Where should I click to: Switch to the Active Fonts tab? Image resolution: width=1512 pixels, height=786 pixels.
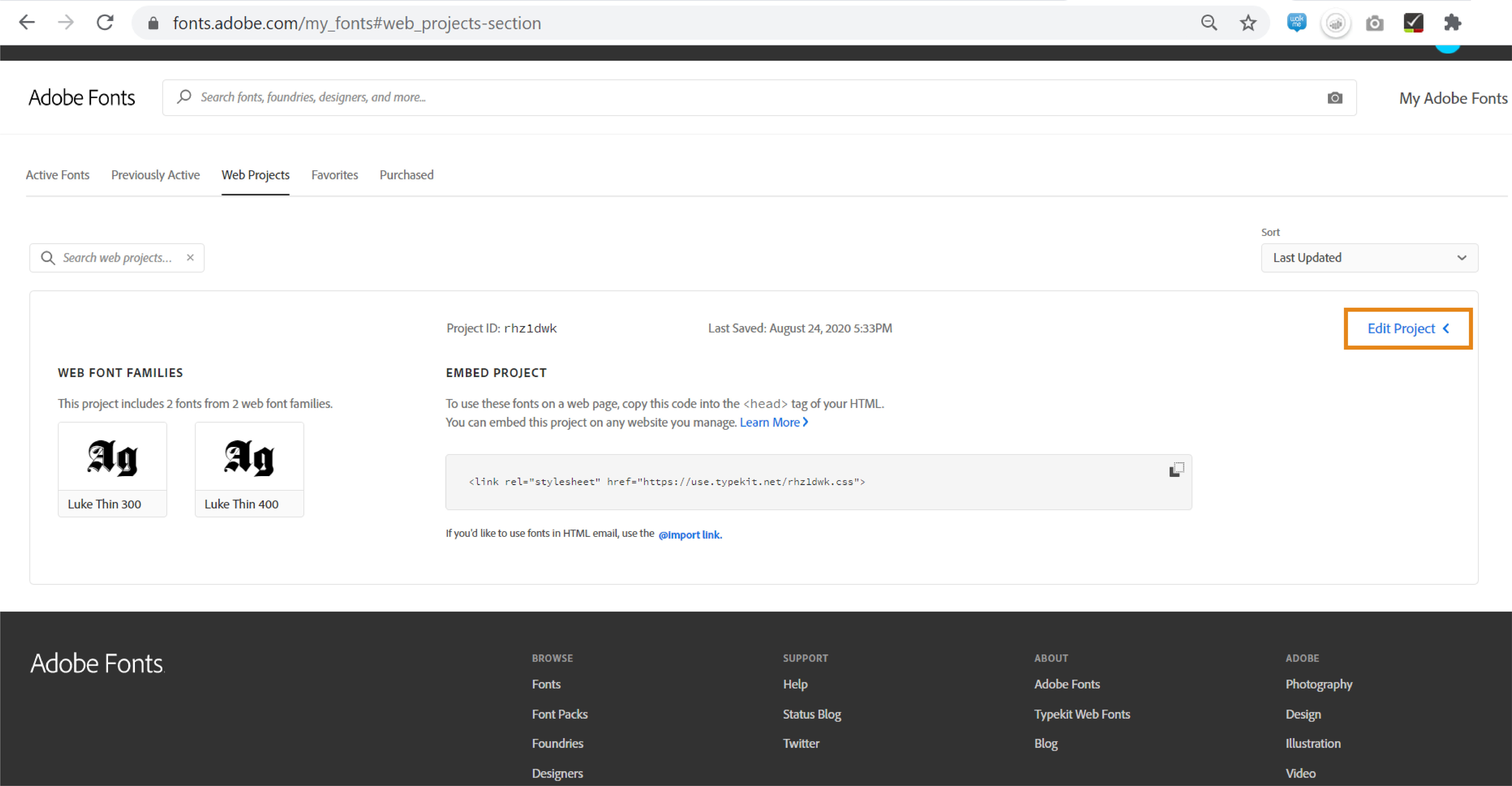point(58,175)
